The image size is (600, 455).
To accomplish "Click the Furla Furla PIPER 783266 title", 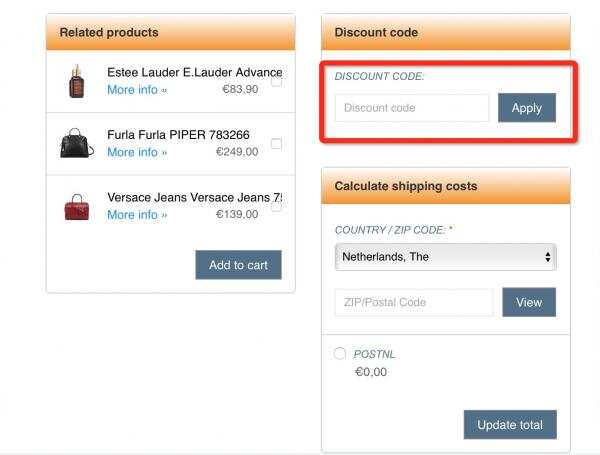I will tap(178, 135).
